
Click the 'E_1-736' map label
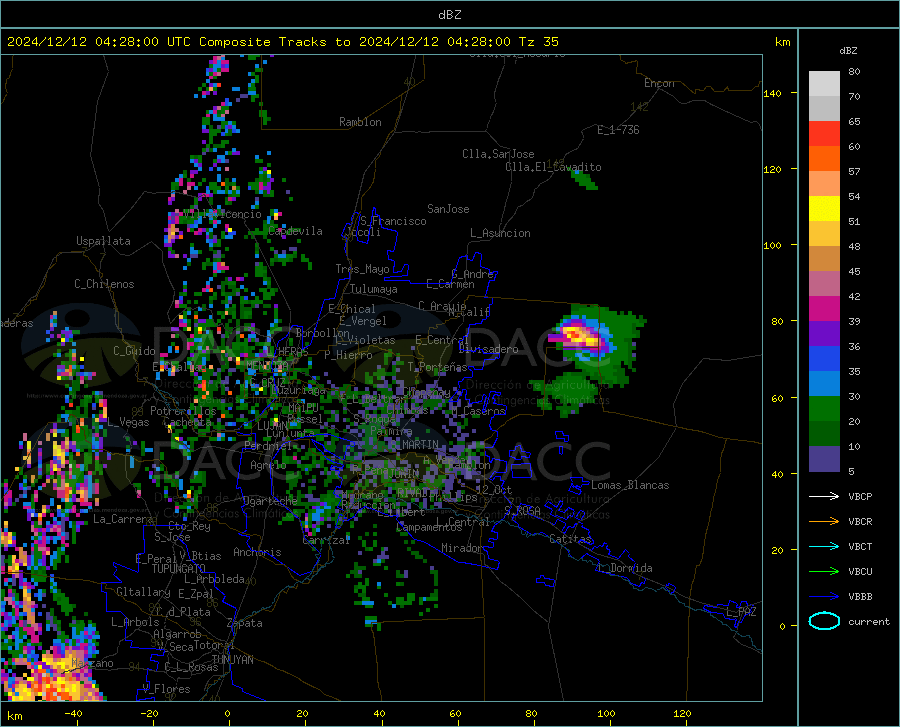click(618, 130)
